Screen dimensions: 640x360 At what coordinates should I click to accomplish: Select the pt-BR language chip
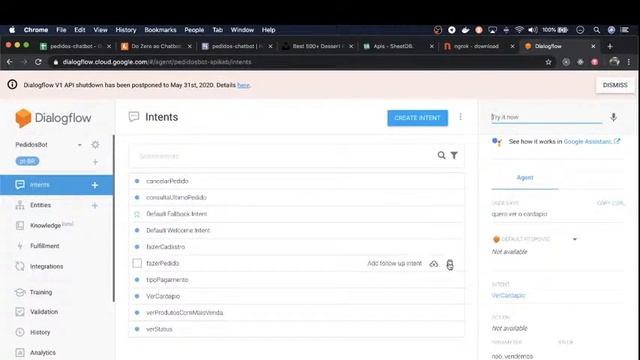point(27,161)
